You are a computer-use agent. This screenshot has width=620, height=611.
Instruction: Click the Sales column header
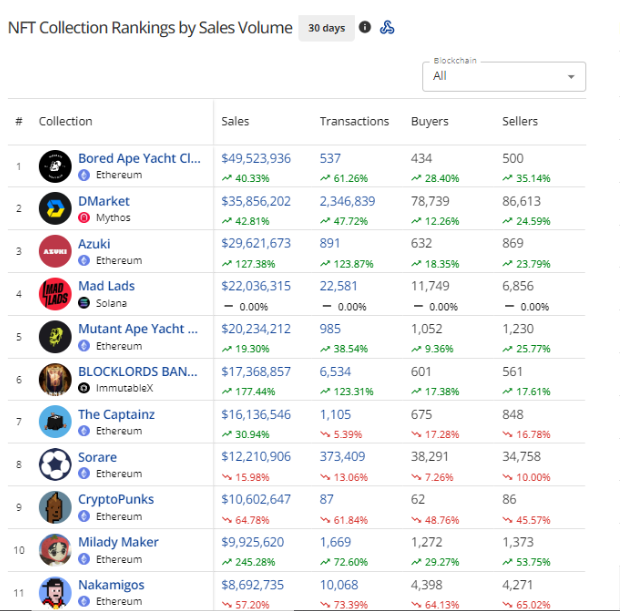[x=235, y=121]
